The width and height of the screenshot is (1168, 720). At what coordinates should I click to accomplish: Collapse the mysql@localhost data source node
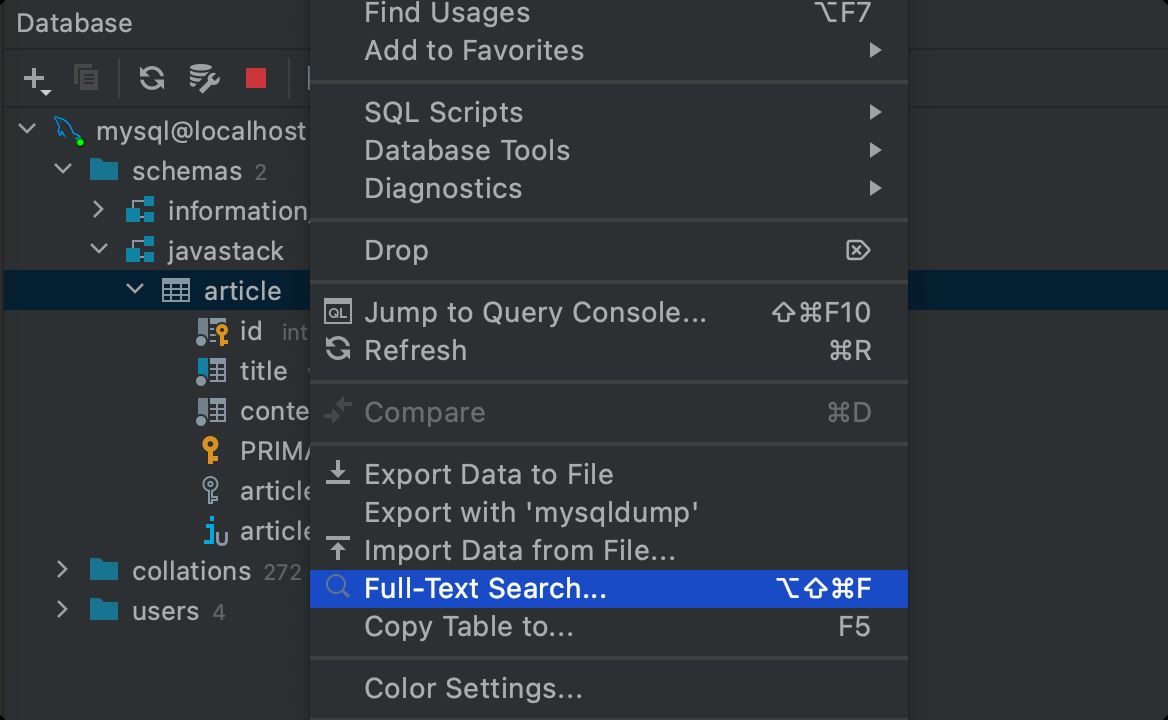click(28, 130)
